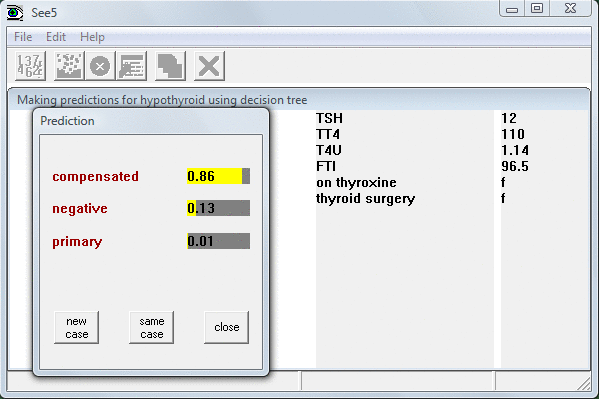
Task: Select the TSH value 12
Action: coord(509,118)
